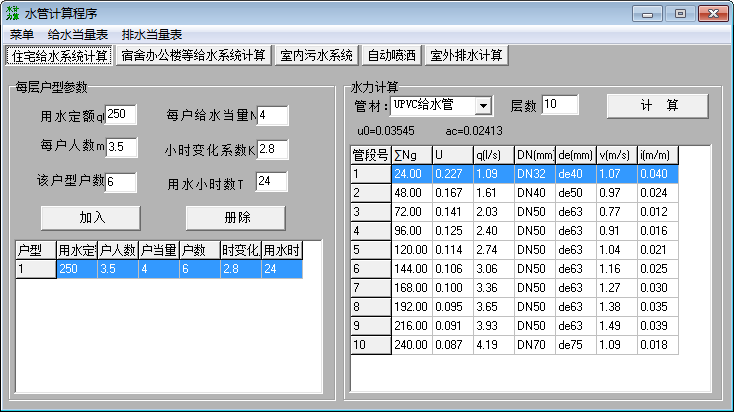Click the 小时变化系数 input field

(272, 149)
